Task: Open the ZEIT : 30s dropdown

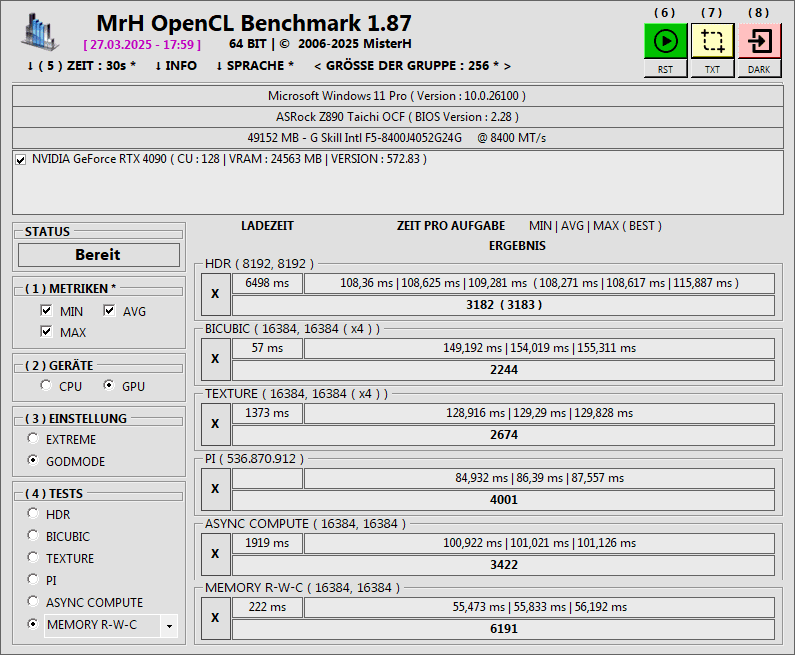Action: (x=81, y=66)
